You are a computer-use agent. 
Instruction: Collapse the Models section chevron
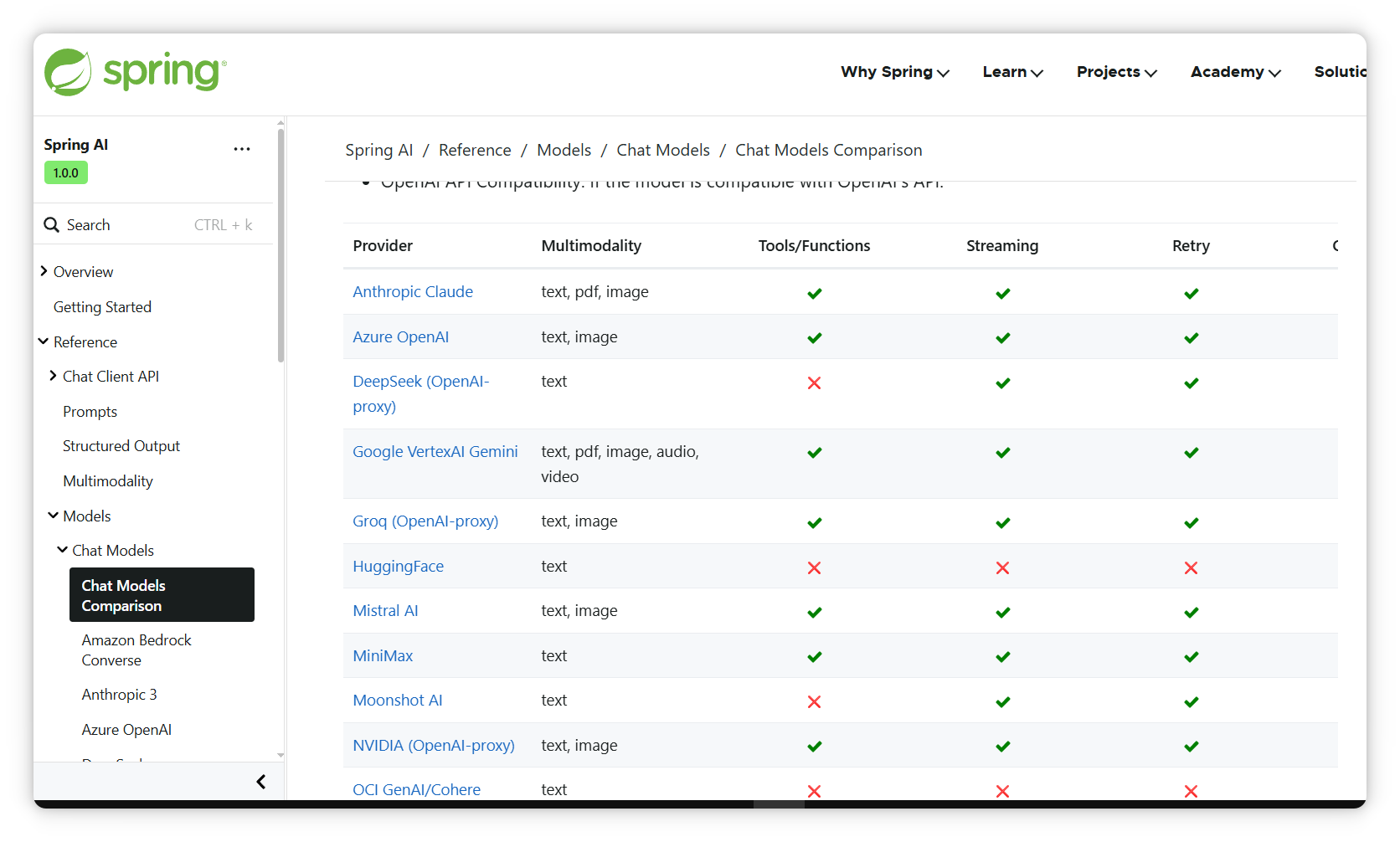tap(54, 516)
